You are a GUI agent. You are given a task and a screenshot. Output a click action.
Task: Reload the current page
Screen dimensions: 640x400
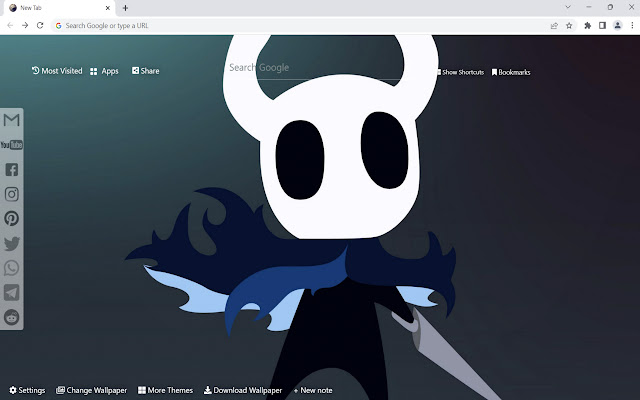point(40,25)
